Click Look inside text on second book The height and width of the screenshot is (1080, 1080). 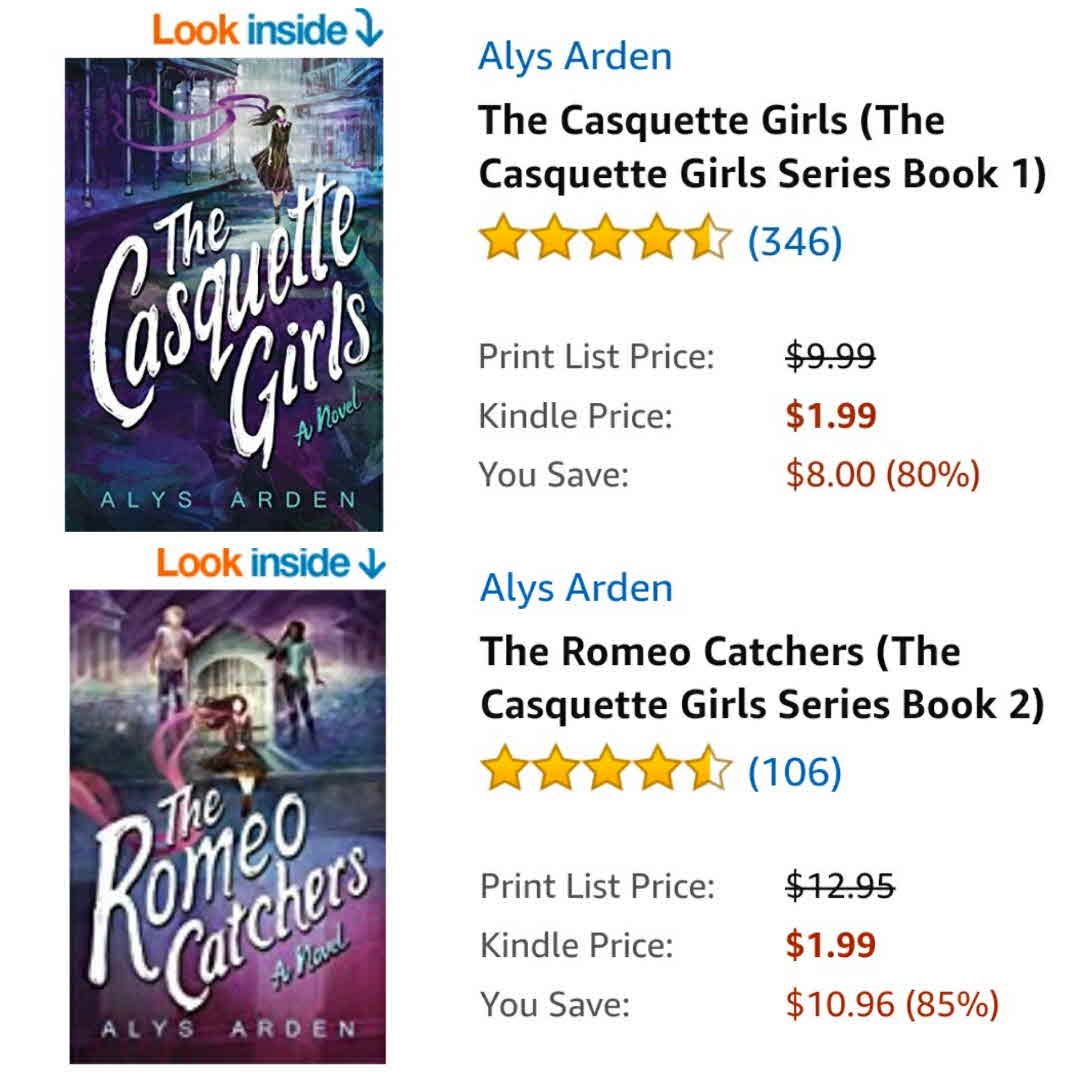(x=253, y=563)
